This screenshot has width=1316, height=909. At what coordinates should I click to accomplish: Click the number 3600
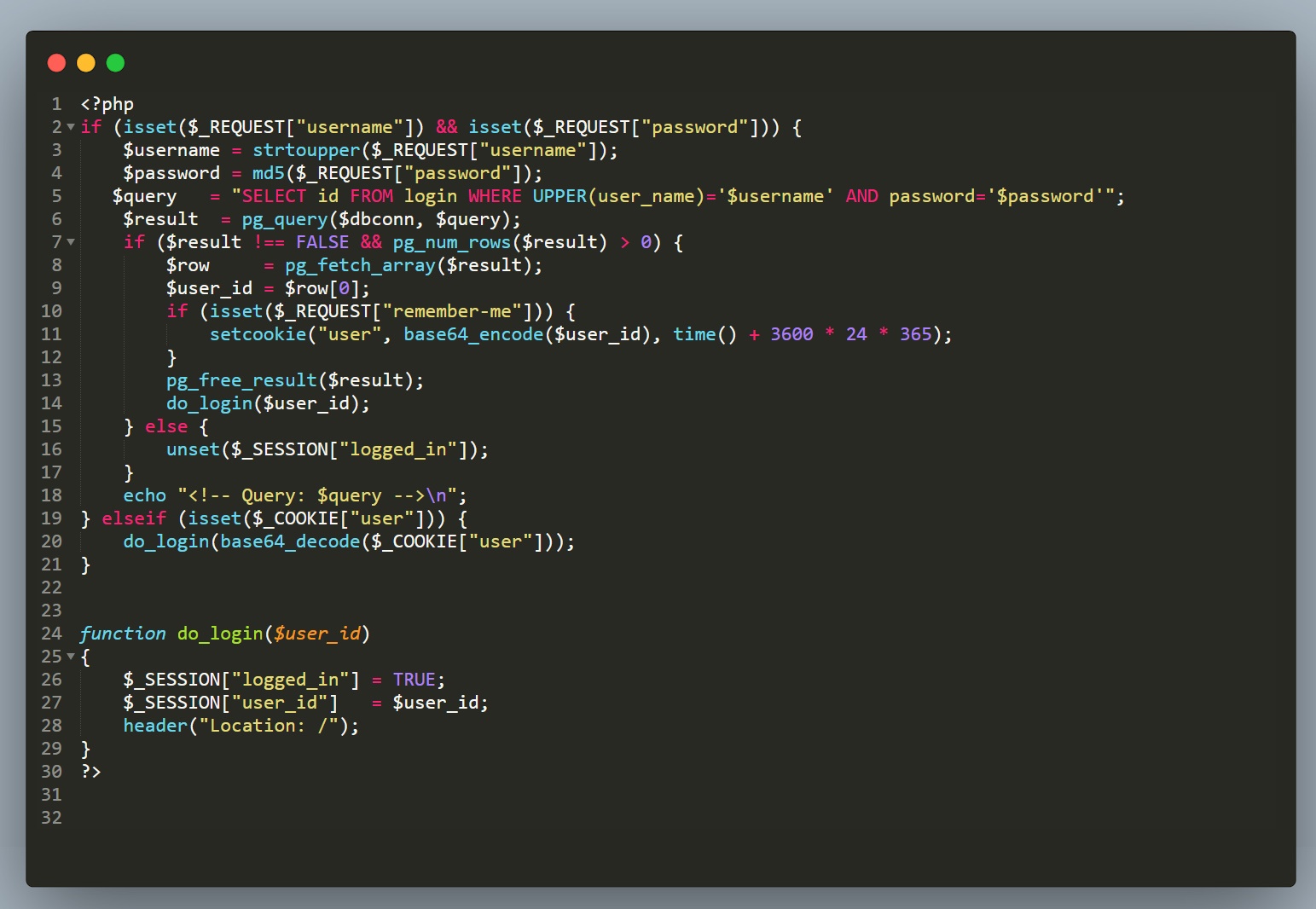(x=791, y=334)
